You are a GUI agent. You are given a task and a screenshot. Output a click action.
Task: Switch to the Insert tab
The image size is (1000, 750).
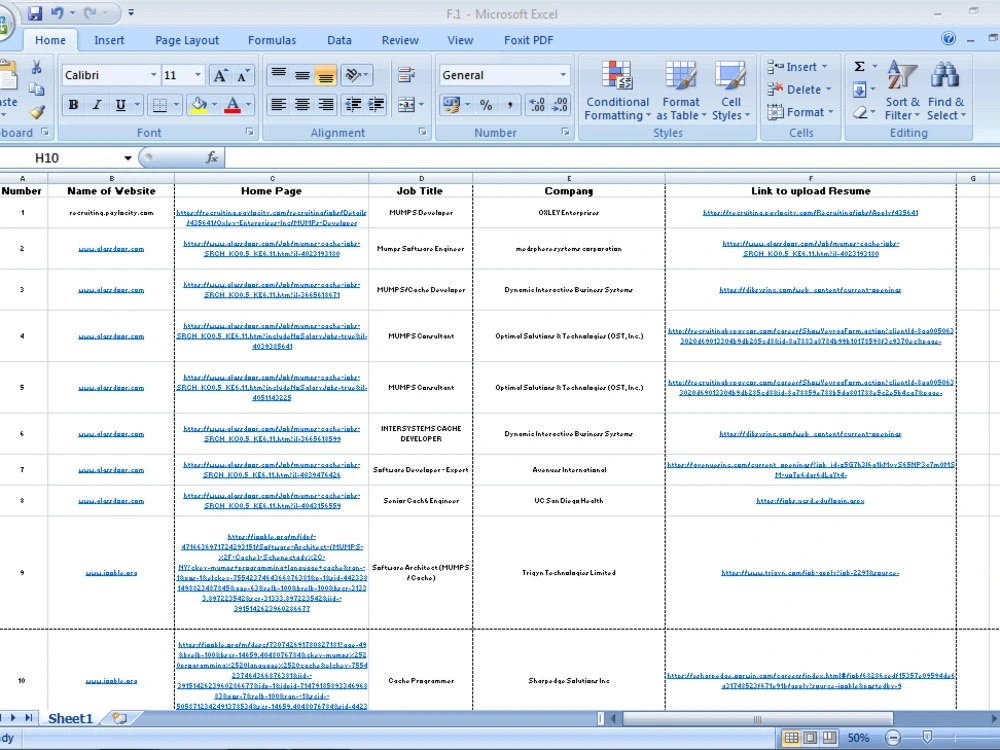(x=109, y=40)
